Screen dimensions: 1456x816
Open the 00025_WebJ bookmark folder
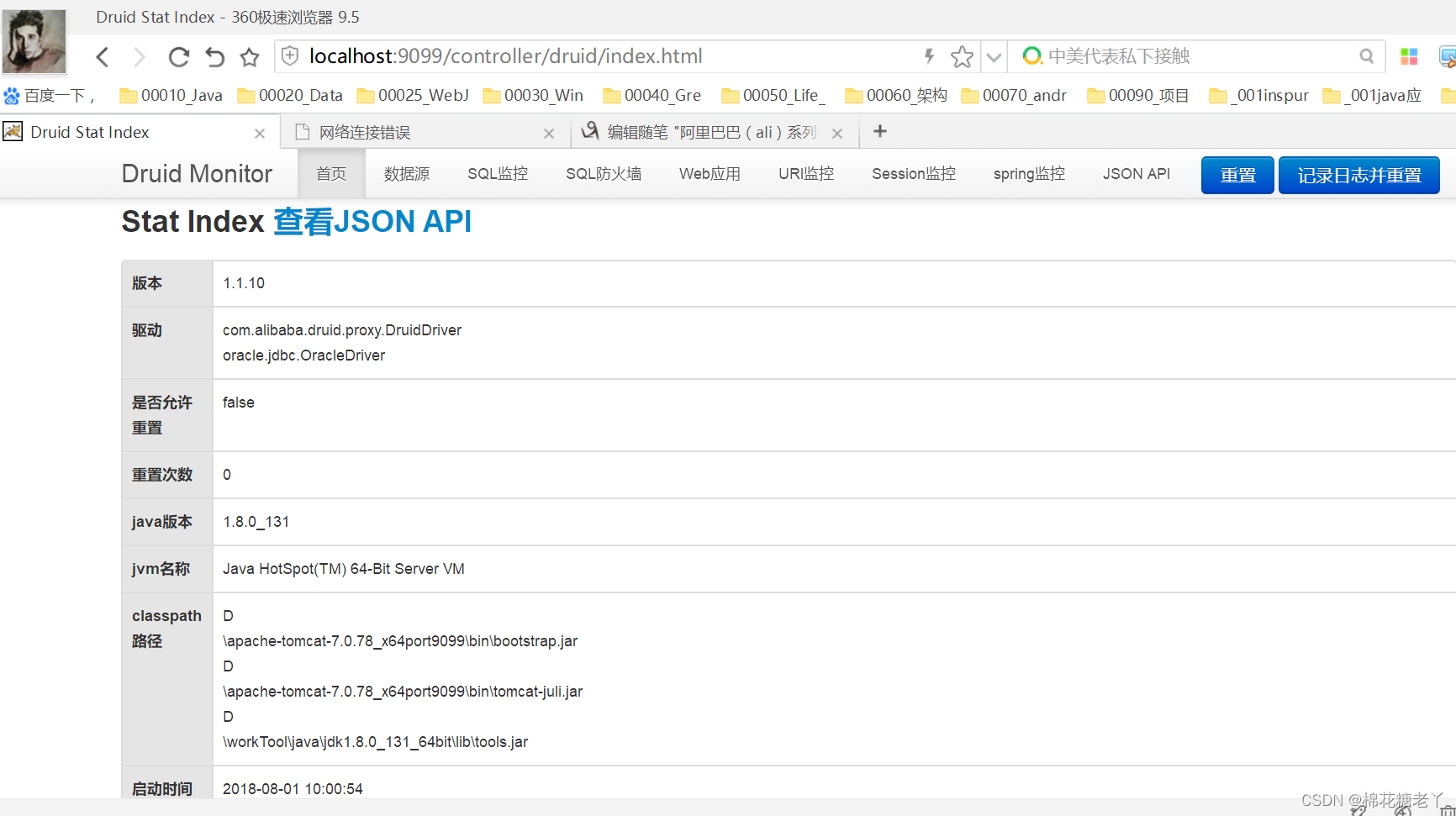pyautogui.click(x=413, y=95)
